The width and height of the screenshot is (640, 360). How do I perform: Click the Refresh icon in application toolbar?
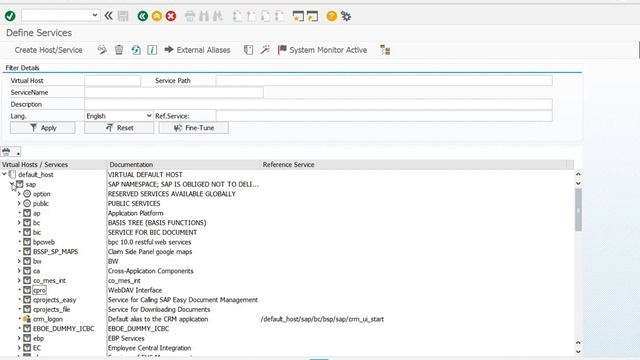coord(136,50)
